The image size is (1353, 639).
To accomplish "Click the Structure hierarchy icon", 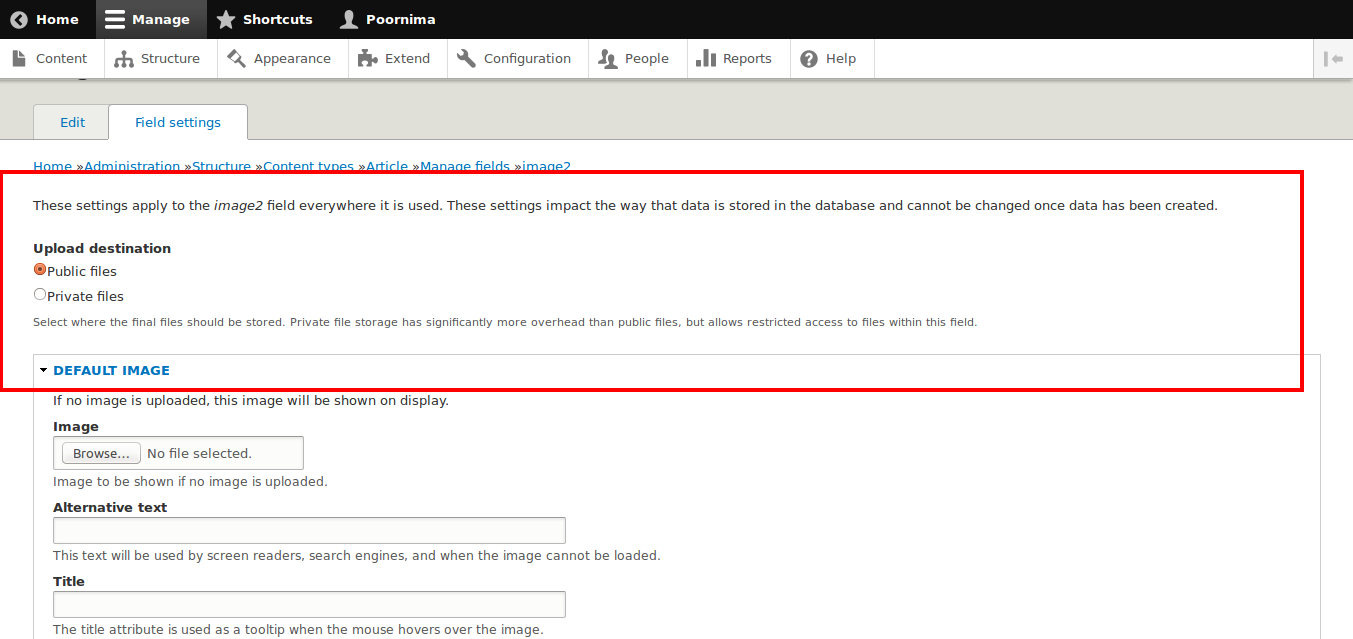I will click(124, 59).
